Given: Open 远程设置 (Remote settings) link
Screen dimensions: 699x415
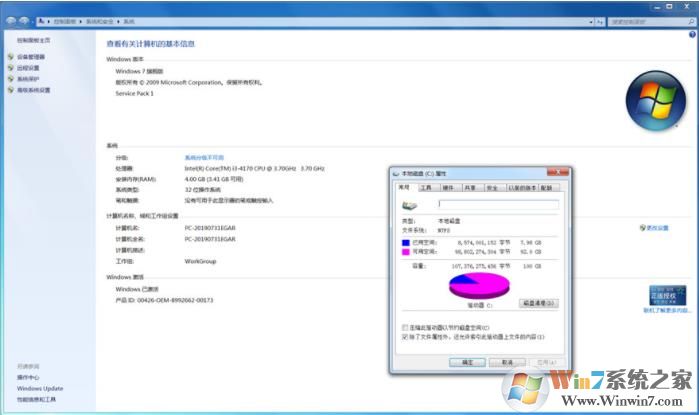Looking at the screenshot, I should click(28, 68).
